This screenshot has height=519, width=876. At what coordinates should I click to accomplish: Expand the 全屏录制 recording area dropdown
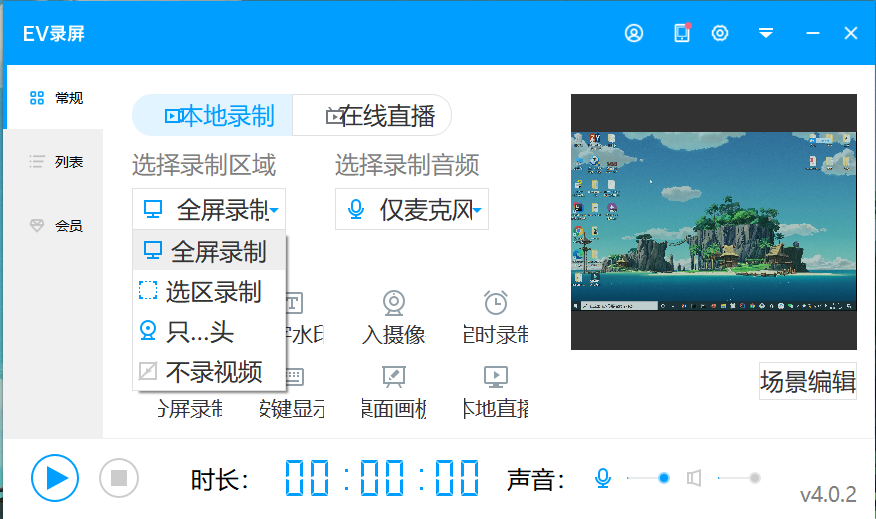pos(209,210)
